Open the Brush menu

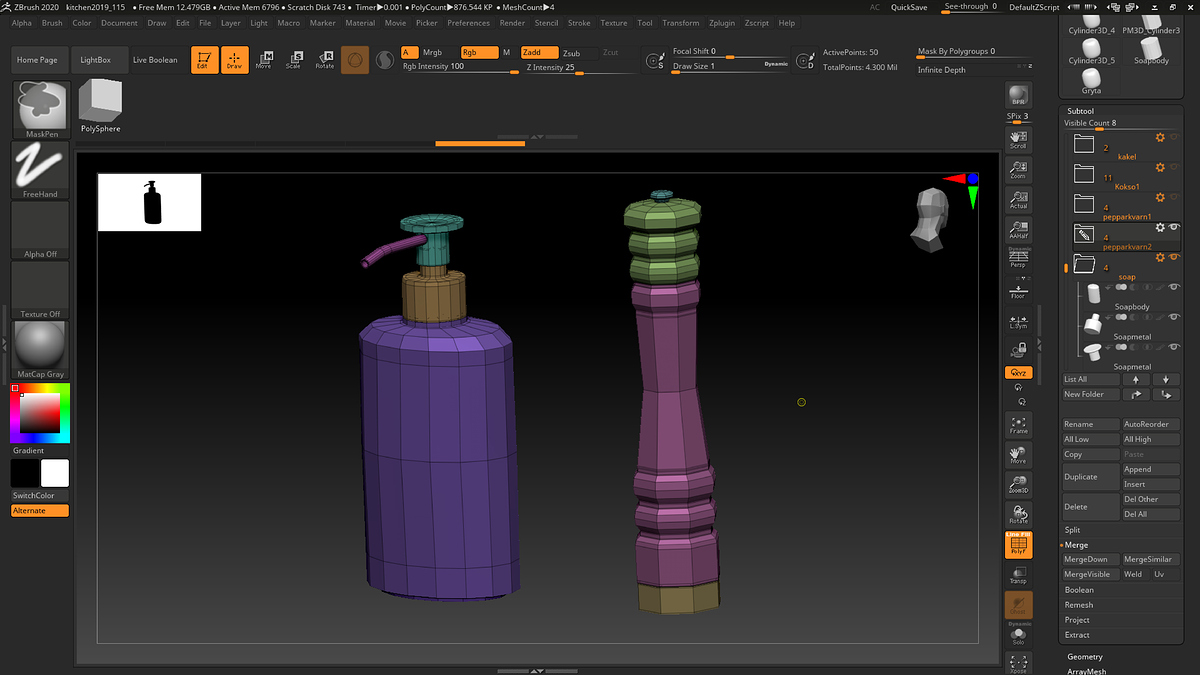pyautogui.click(x=51, y=23)
